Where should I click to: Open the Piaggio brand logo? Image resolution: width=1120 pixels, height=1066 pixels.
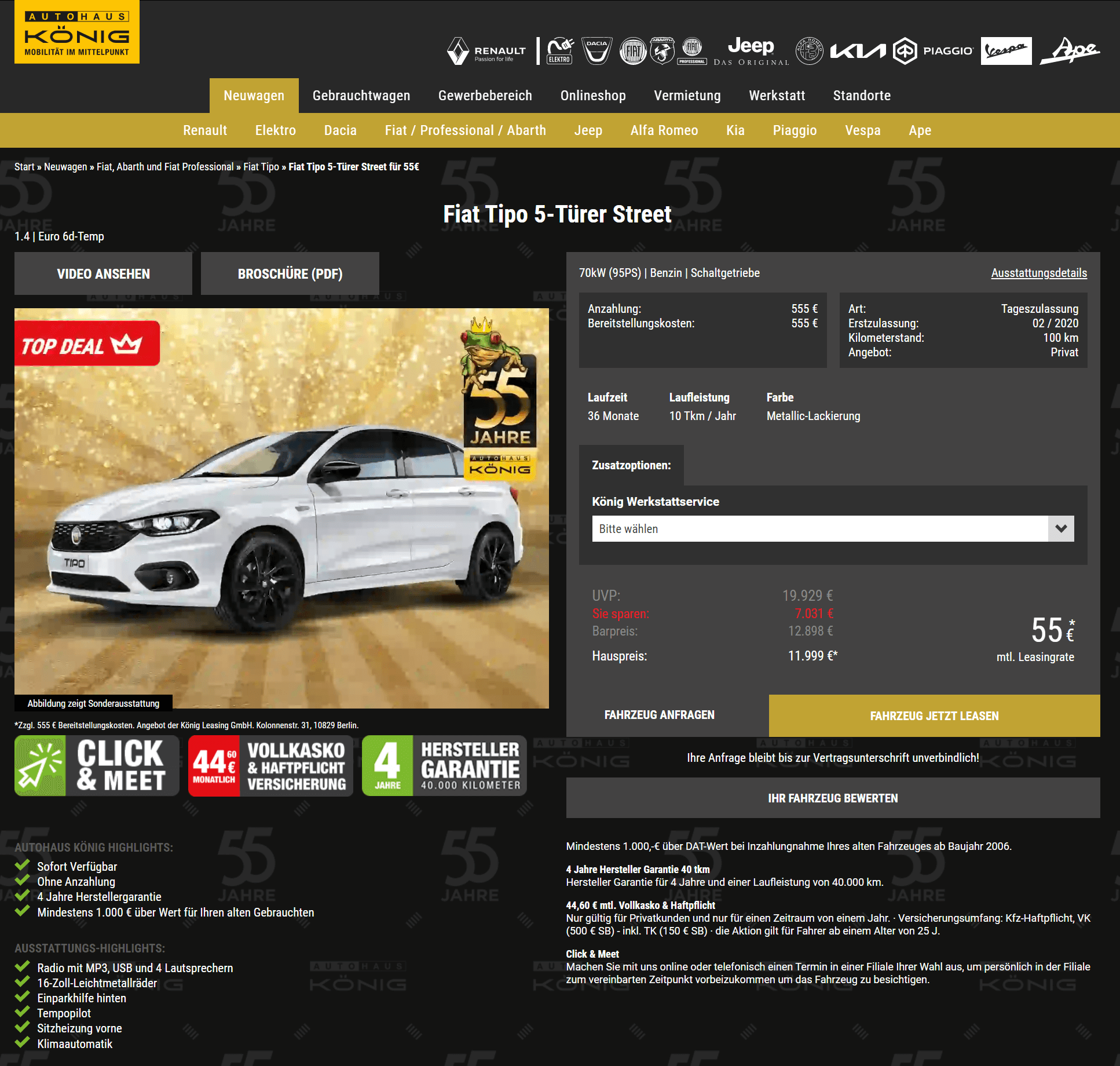pyautogui.click(x=933, y=51)
